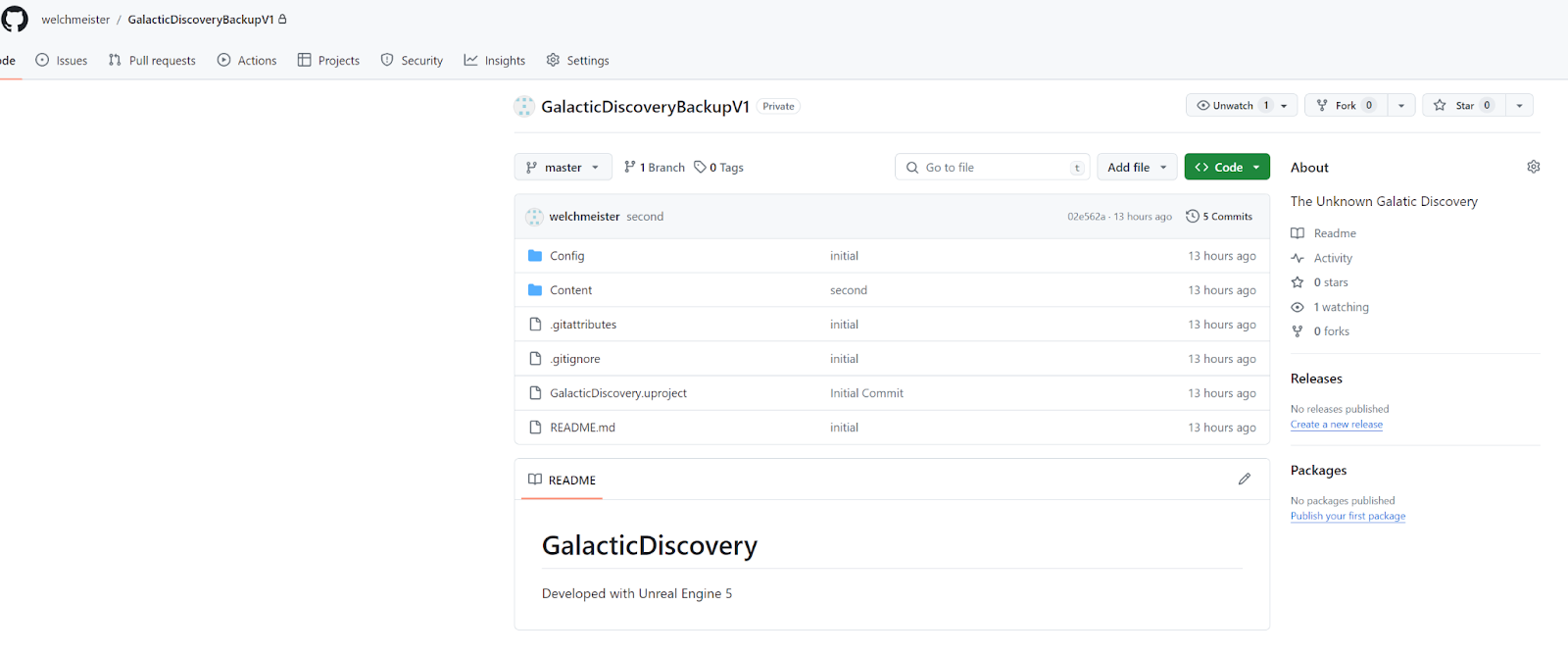
Task: Click the Fork button
Action: (1346, 105)
